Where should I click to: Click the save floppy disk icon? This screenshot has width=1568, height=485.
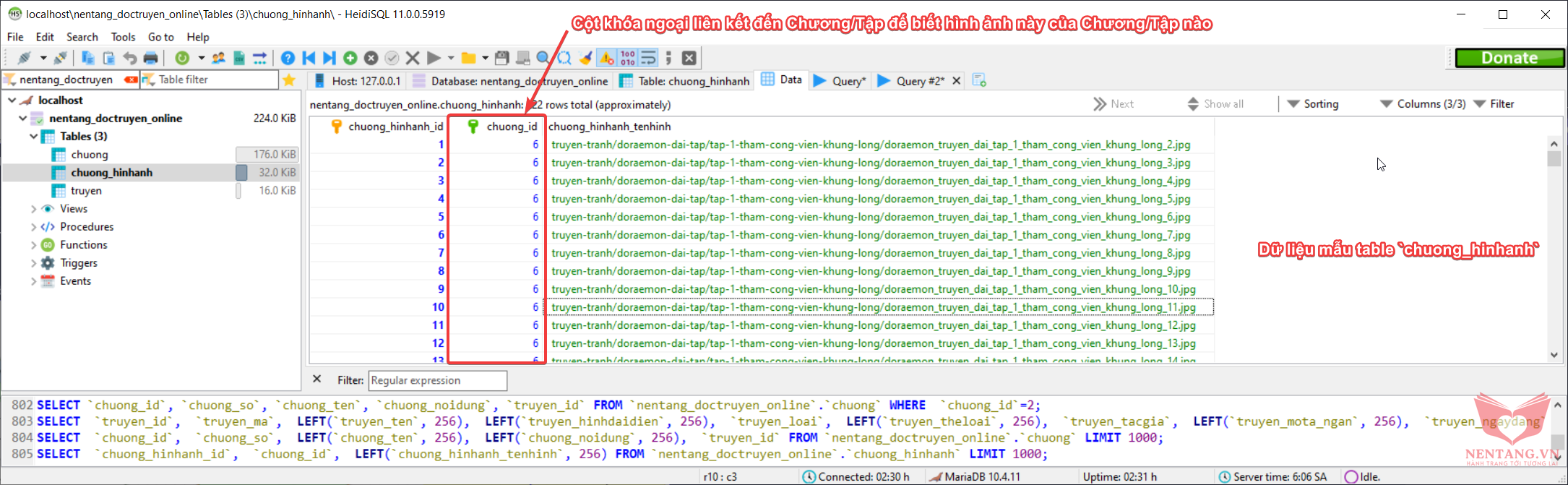pyautogui.click(x=502, y=58)
